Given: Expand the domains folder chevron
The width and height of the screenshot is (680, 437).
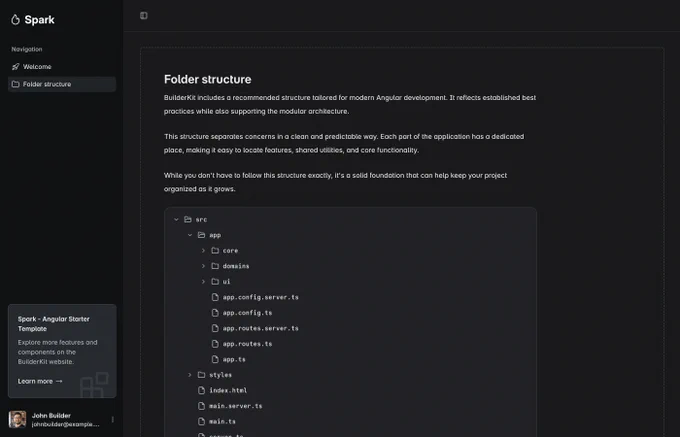Looking at the screenshot, I should 203,266.
